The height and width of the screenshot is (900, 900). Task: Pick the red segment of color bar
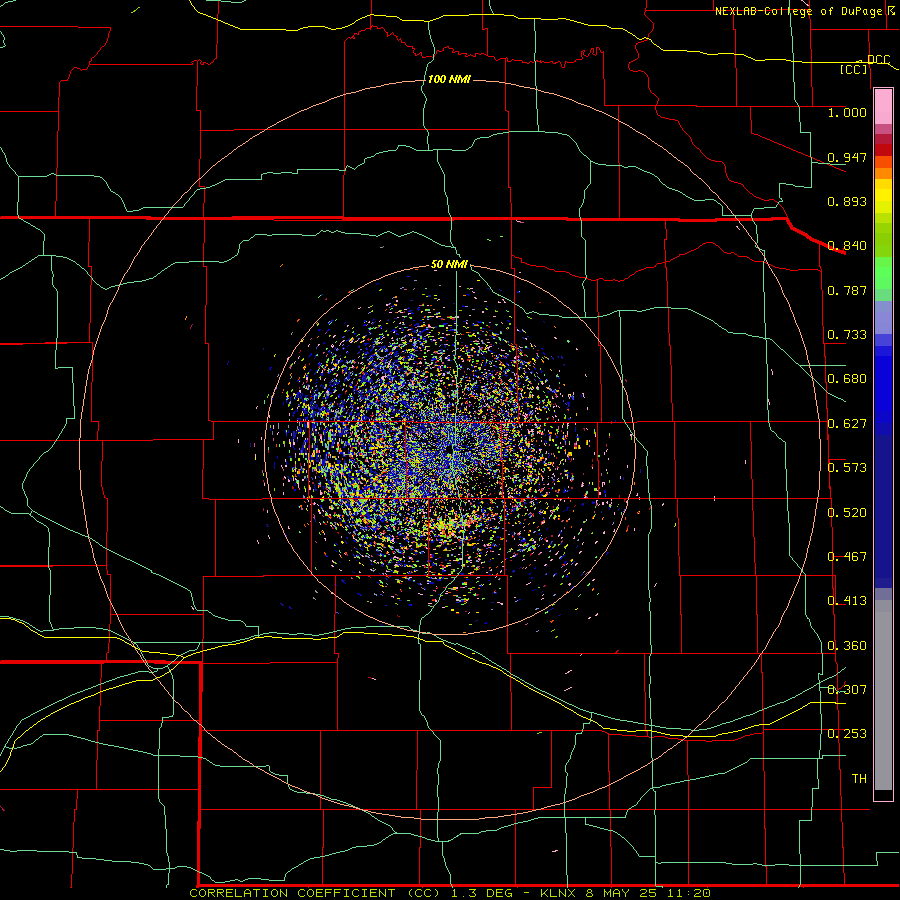click(x=883, y=149)
